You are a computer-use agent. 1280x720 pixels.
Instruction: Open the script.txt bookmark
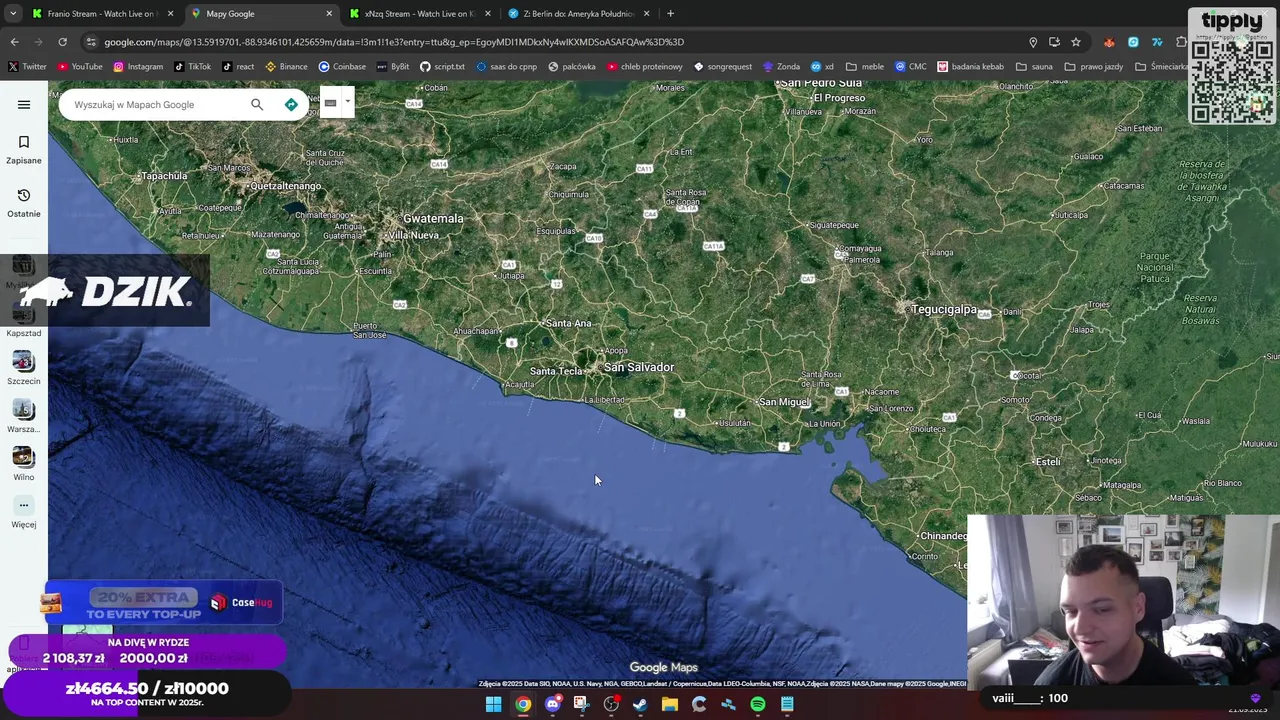(x=442, y=66)
